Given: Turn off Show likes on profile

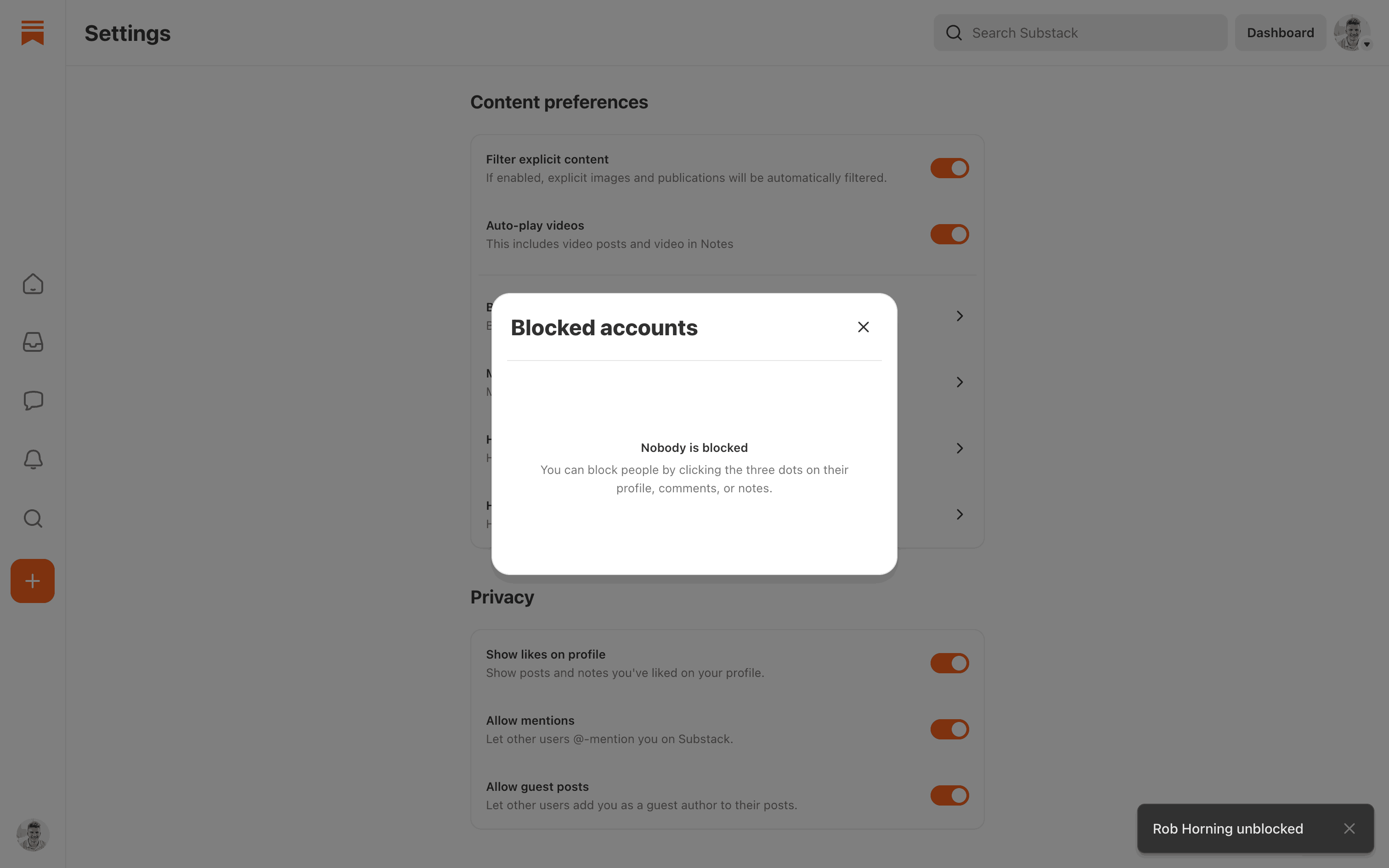Looking at the screenshot, I should point(949,663).
